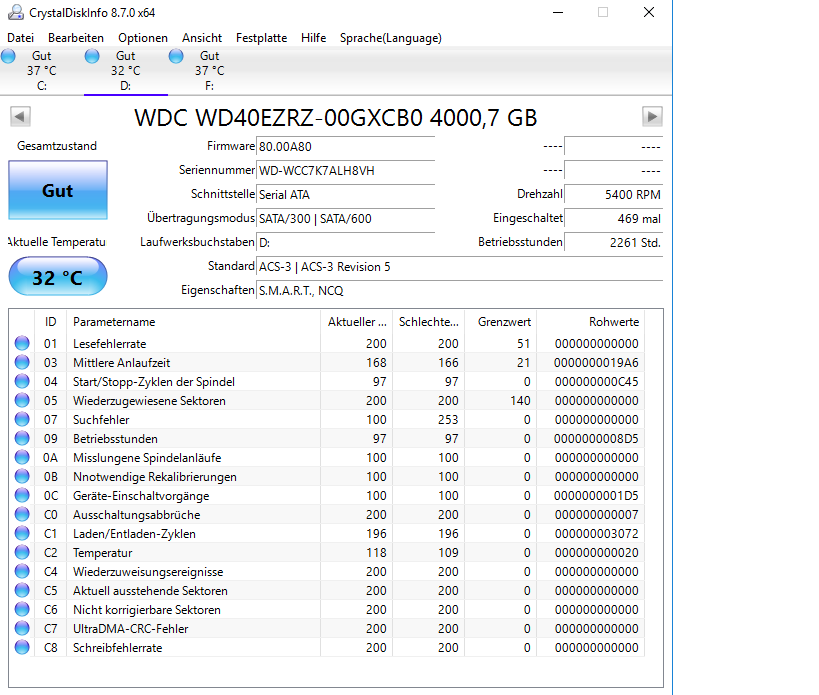Screen dimensions: 819x695
Task: Click the Betriebsstunden field 2261 Std.
Action: (614, 243)
